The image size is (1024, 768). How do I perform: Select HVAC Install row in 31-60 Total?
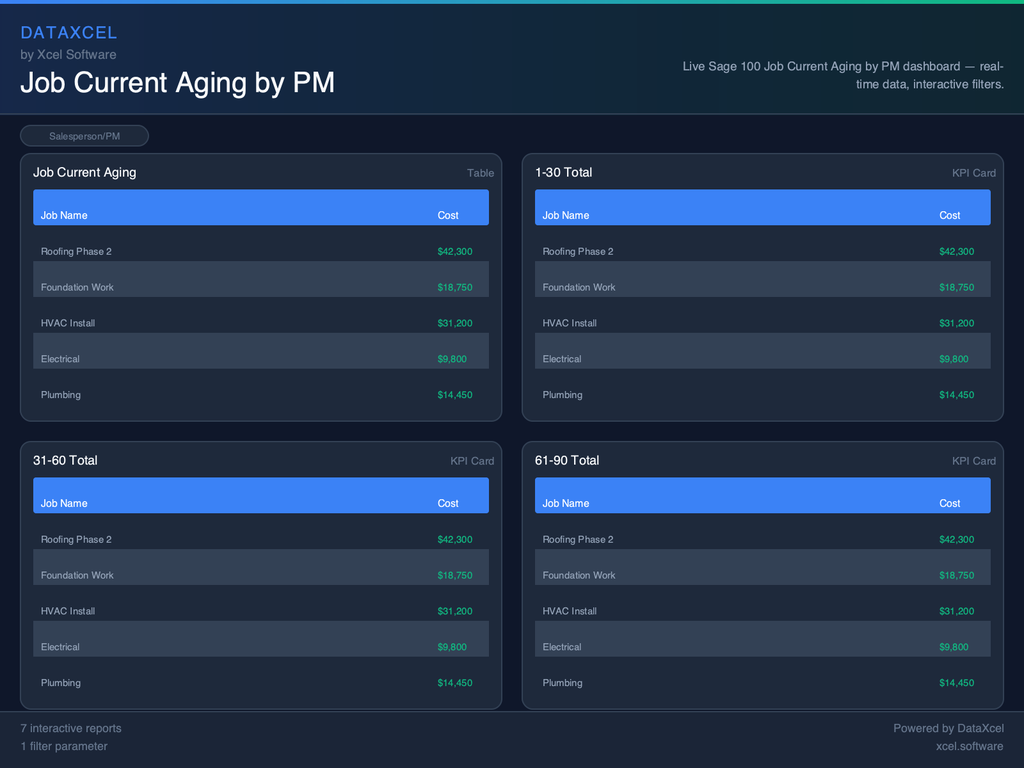click(68, 611)
